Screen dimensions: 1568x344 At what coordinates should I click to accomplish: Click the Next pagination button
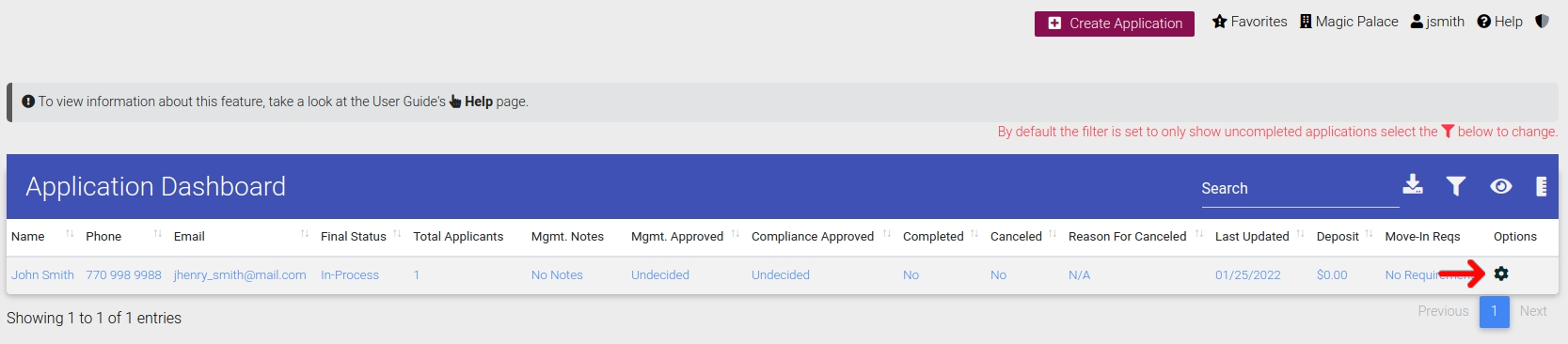(x=1533, y=311)
